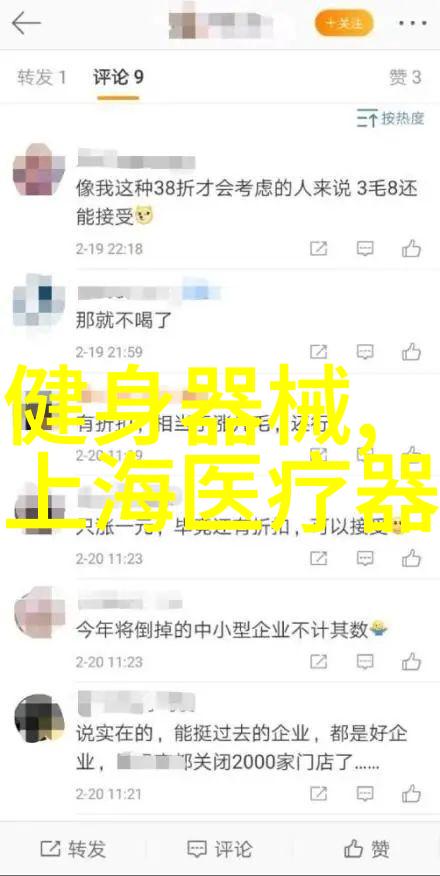Switch to the 赞 3 tab
This screenshot has width=440, height=876.
[x=405, y=77]
